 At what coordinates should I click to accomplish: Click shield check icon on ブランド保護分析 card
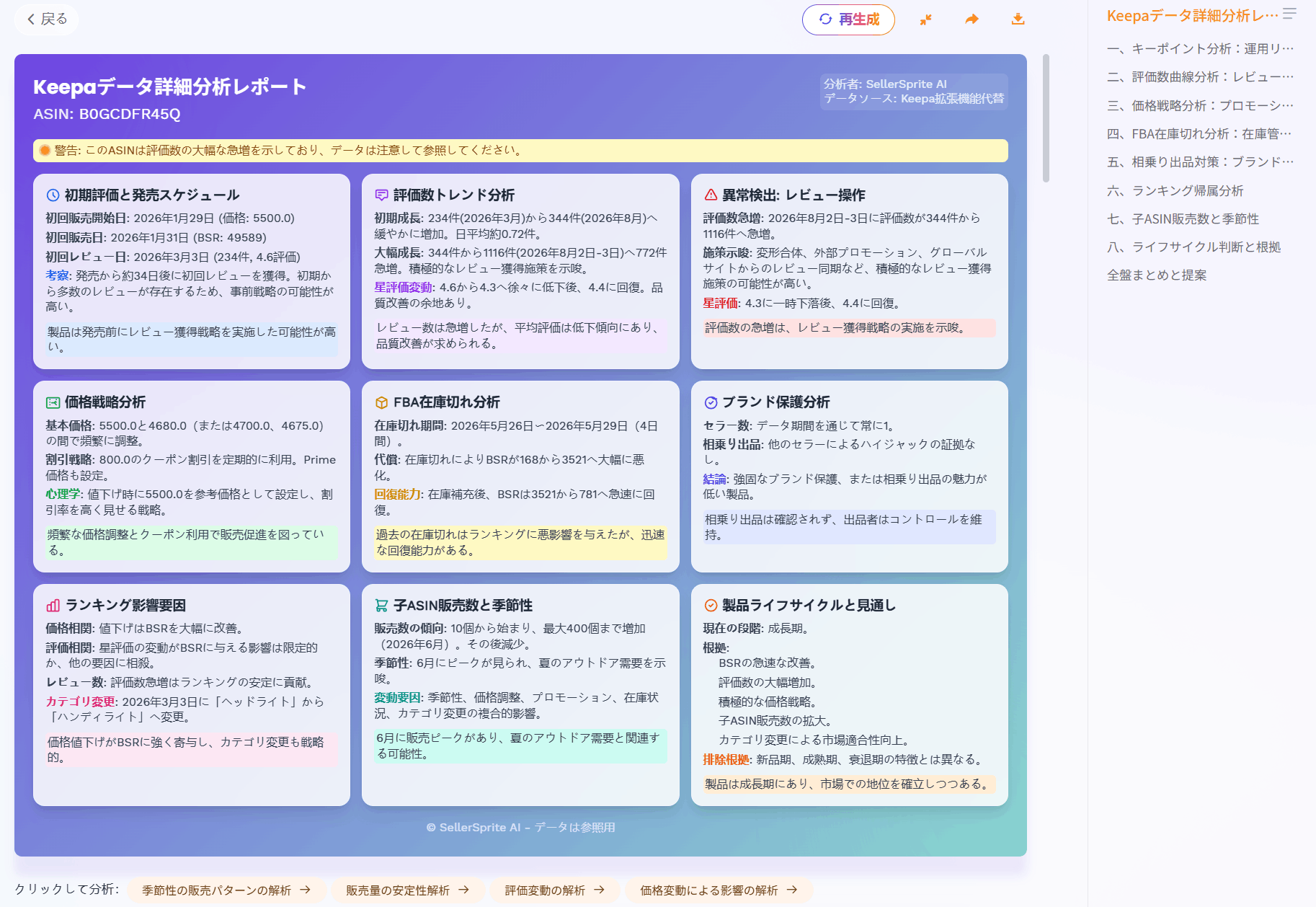click(x=711, y=402)
